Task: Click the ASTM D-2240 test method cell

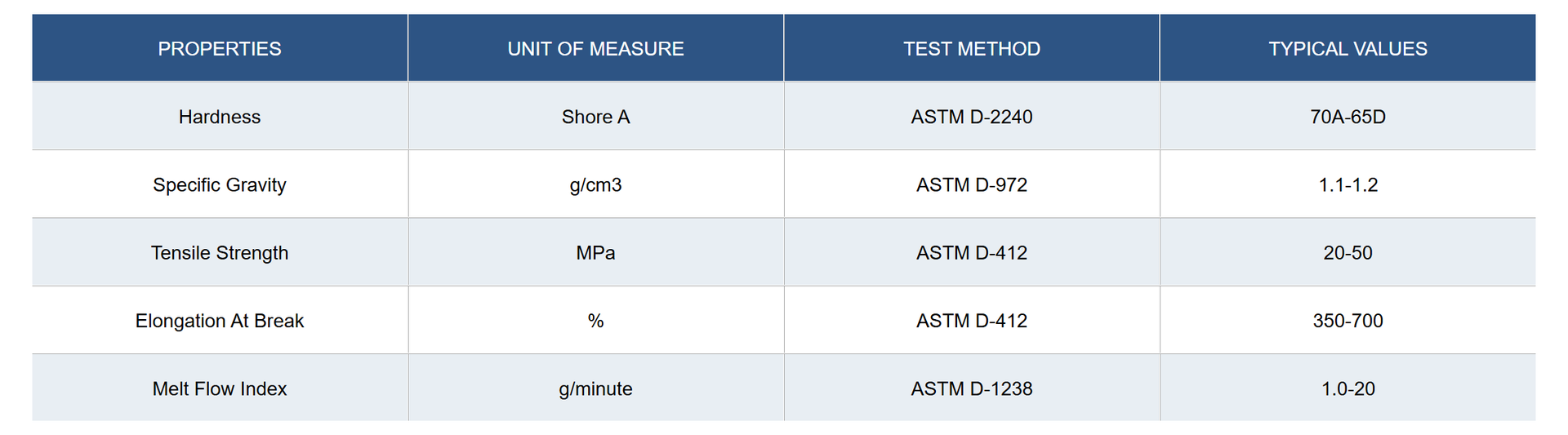Action: point(972,116)
